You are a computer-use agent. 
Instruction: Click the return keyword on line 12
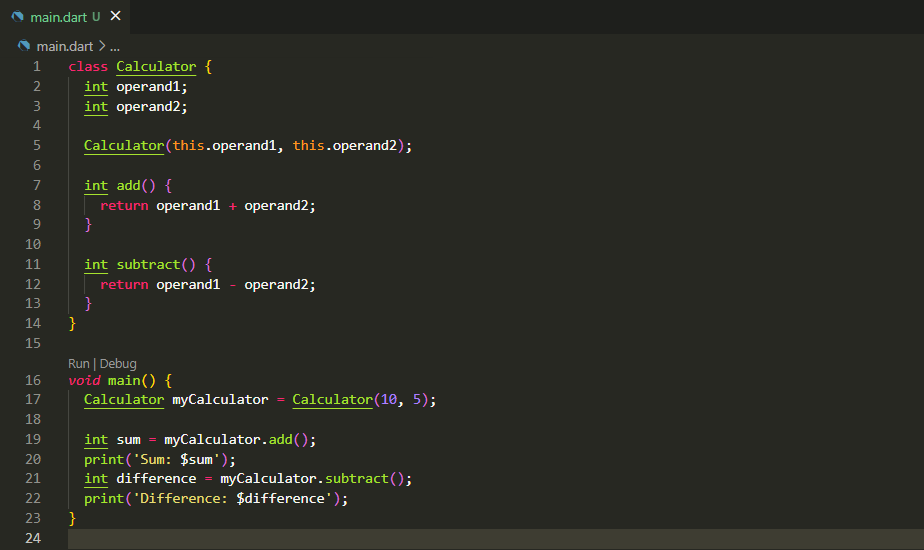[124, 285]
